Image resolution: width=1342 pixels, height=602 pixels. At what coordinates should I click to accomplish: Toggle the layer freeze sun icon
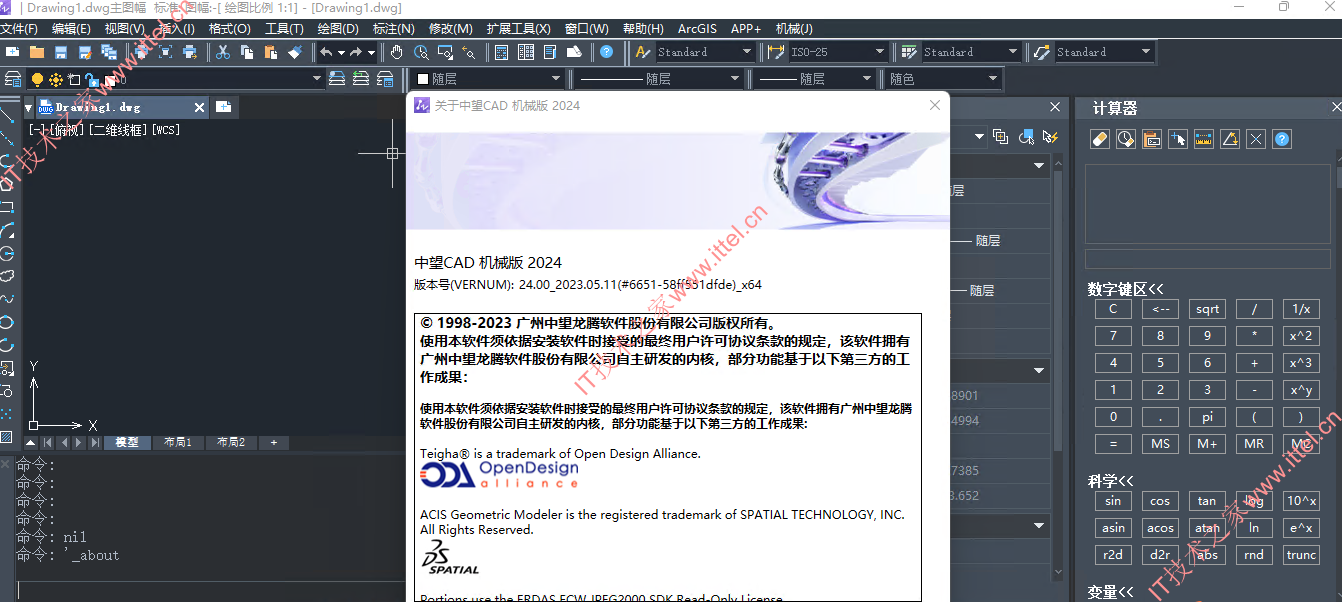[x=56, y=79]
